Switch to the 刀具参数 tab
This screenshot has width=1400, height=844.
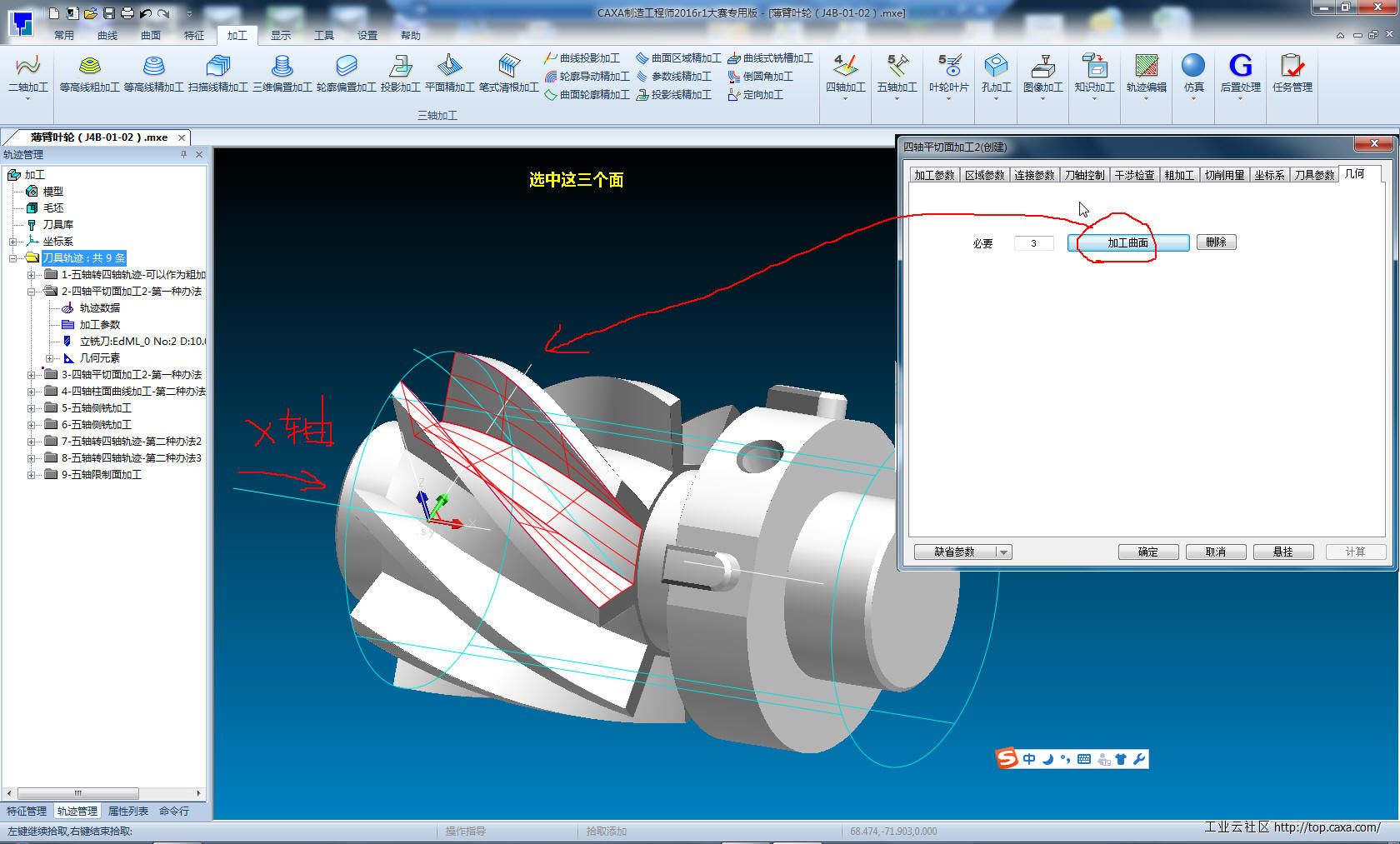[1314, 175]
